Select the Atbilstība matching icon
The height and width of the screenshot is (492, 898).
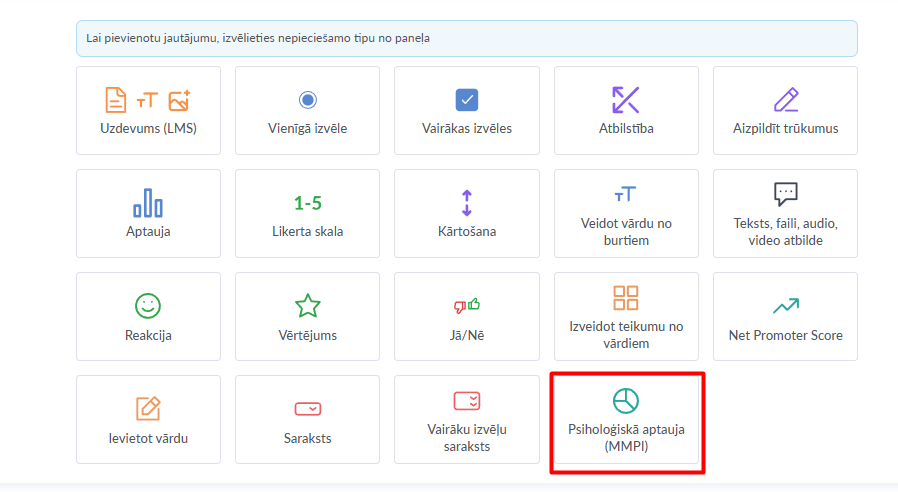626,100
